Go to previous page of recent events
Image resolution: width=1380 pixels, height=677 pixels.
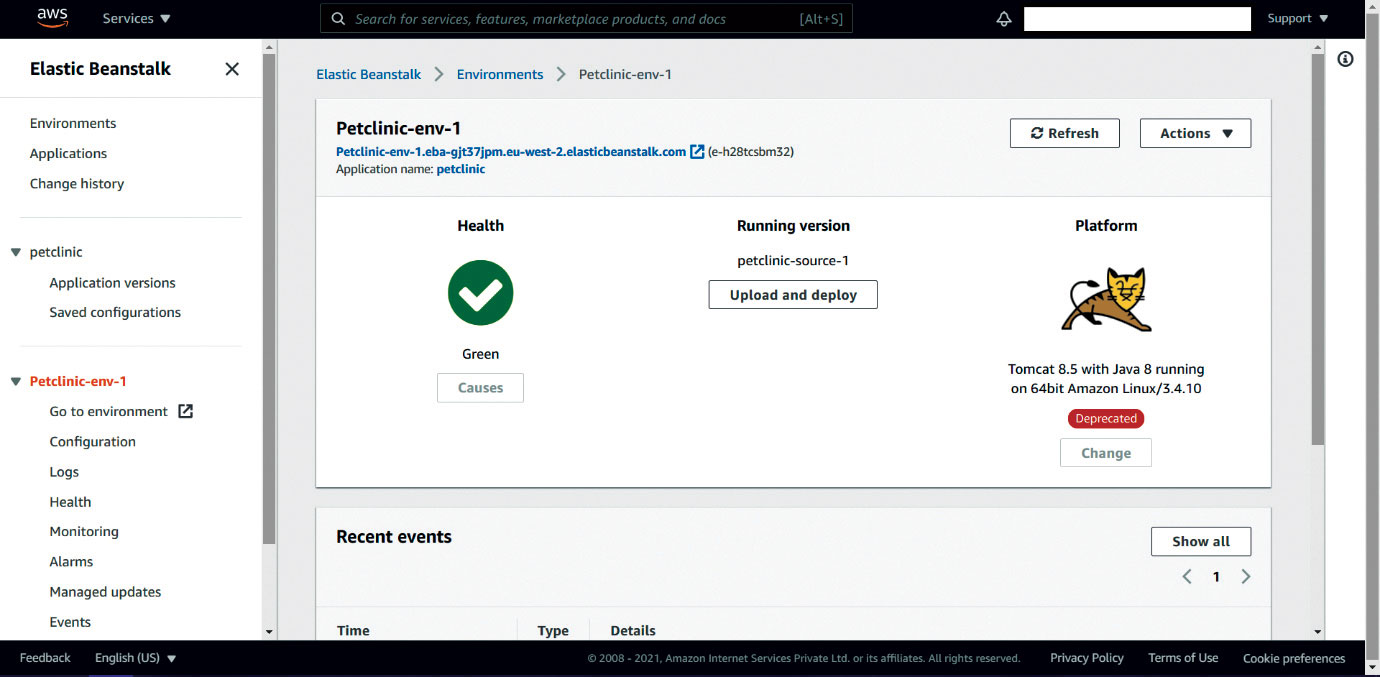click(1187, 577)
